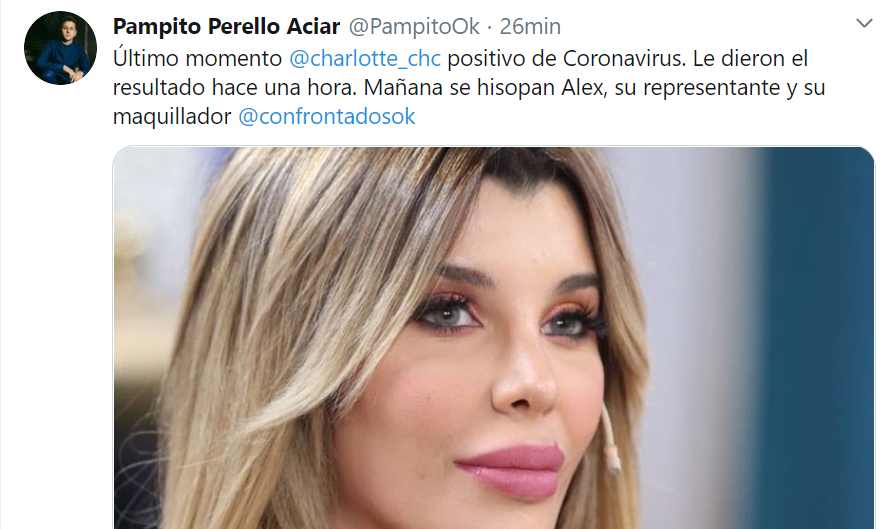This screenshot has width=887, height=529.
Task: Click the word Coronavirus in the tweet
Action: [x=624, y=58]
